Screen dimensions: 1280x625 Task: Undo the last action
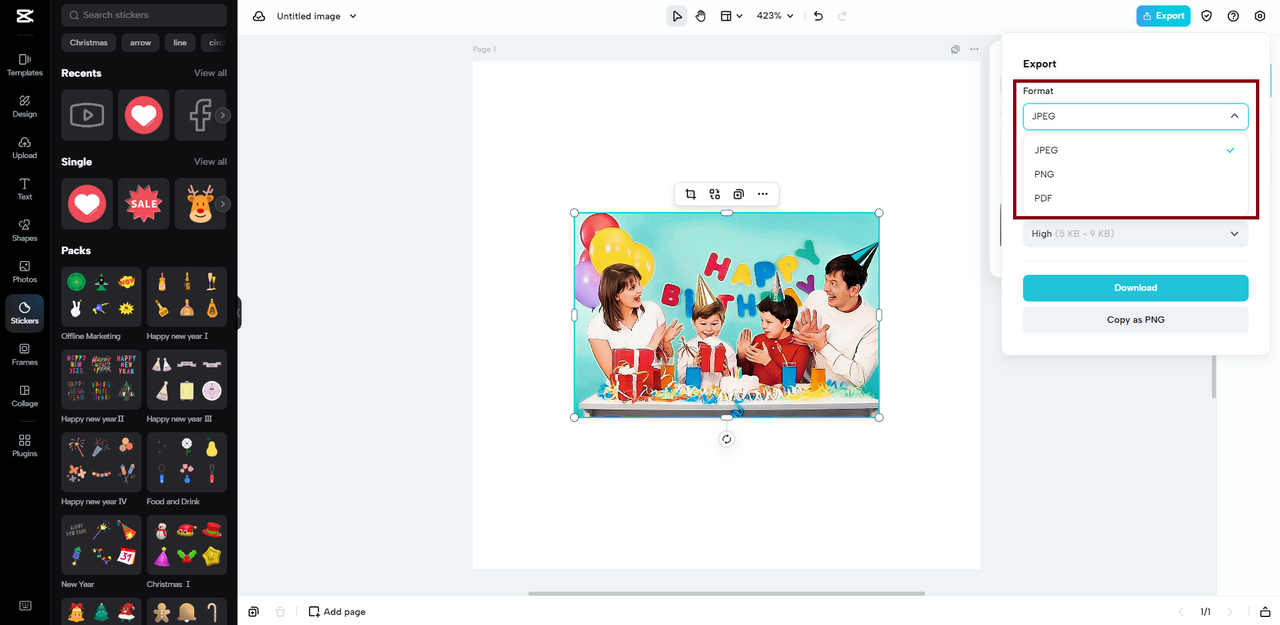818,16
